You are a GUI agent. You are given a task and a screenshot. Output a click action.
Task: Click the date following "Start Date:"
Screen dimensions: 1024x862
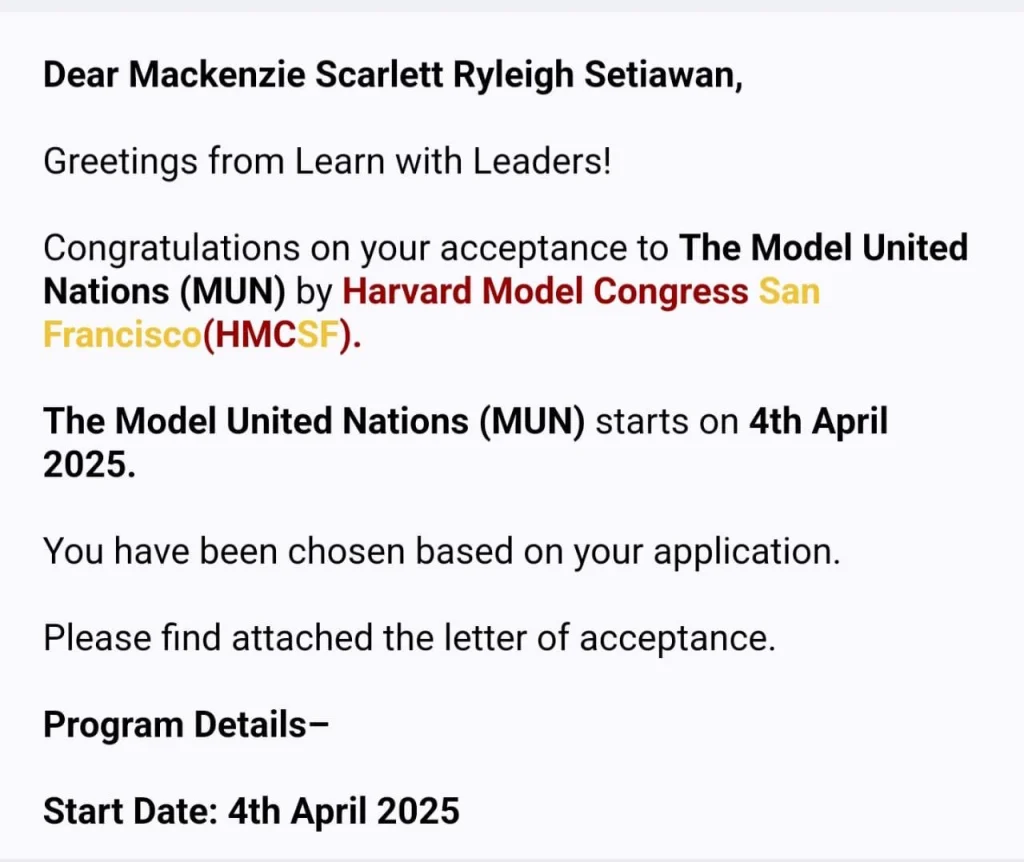343,809
